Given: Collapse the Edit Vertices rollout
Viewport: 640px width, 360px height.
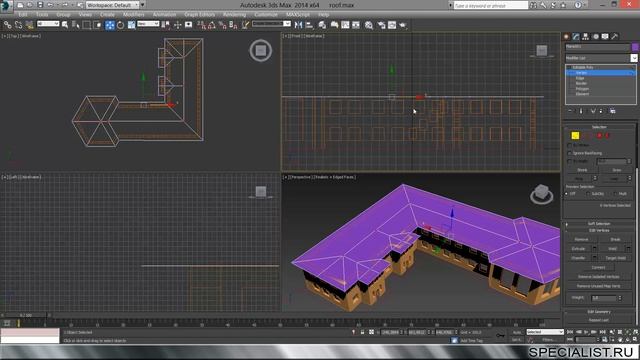Looking at the screenshot, I should [599, 230].
